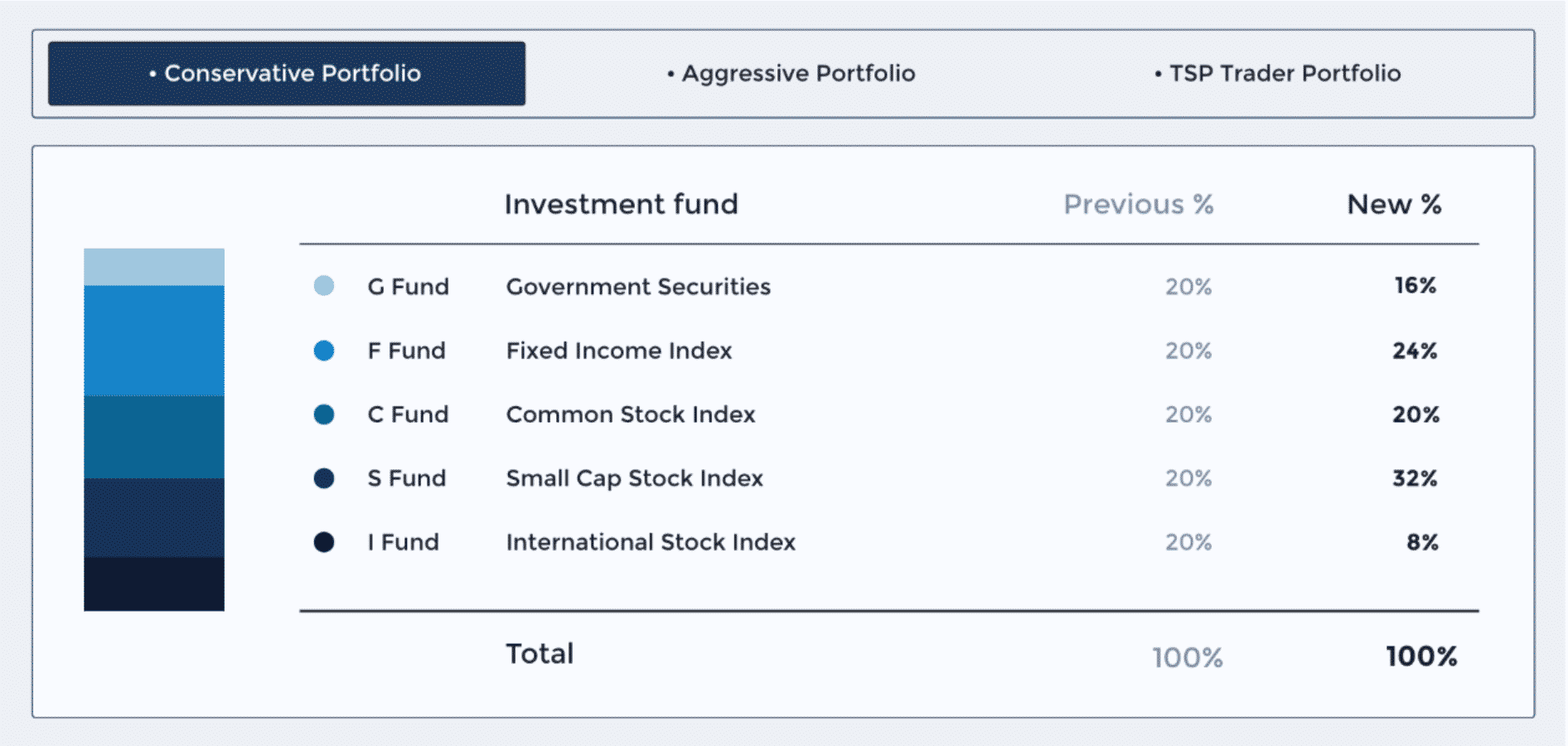This screenshot has height=746, width=1568.
Task: Click the G Fund light blue dot
Action: click(x=324, y=286)
